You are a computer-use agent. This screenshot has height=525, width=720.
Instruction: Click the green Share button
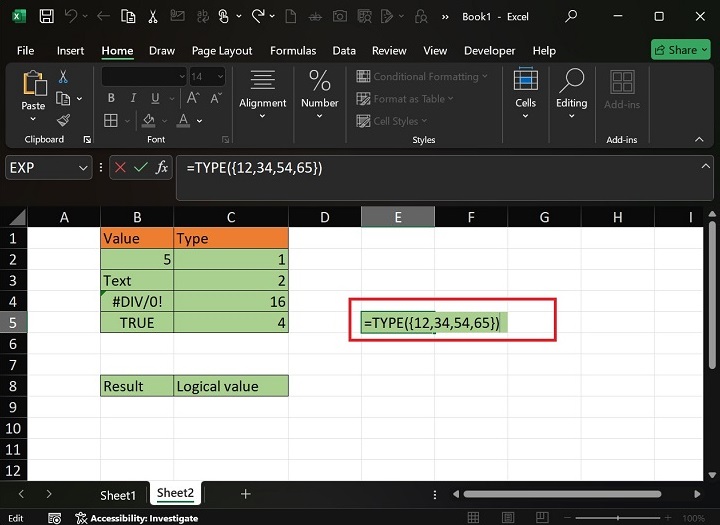pos(680,50)
